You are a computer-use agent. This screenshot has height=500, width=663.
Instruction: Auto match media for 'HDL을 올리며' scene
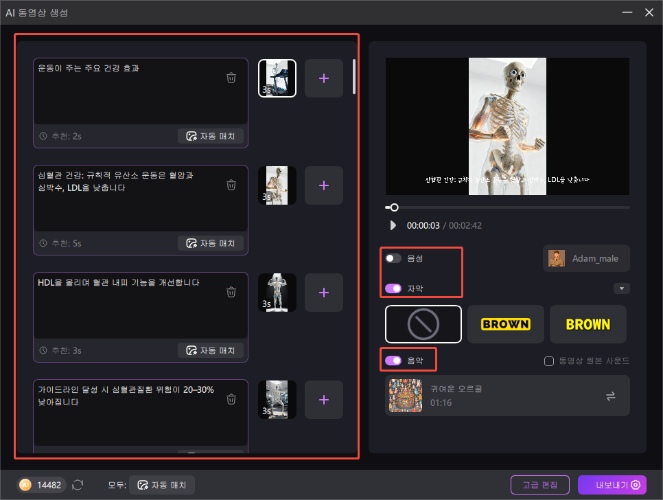211,350
